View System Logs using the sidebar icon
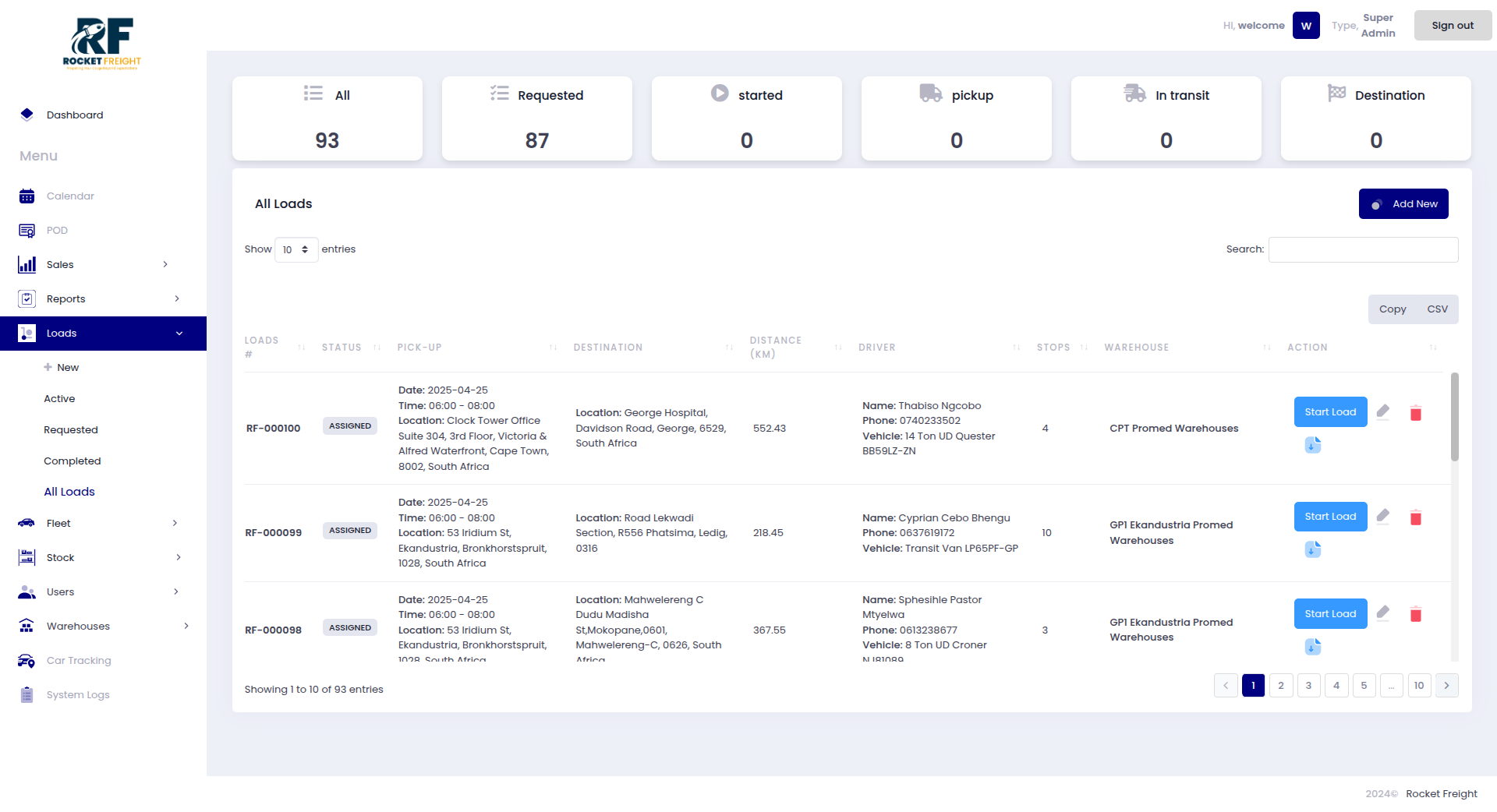Screen dimensions: 1497x812 pos(27,694)
